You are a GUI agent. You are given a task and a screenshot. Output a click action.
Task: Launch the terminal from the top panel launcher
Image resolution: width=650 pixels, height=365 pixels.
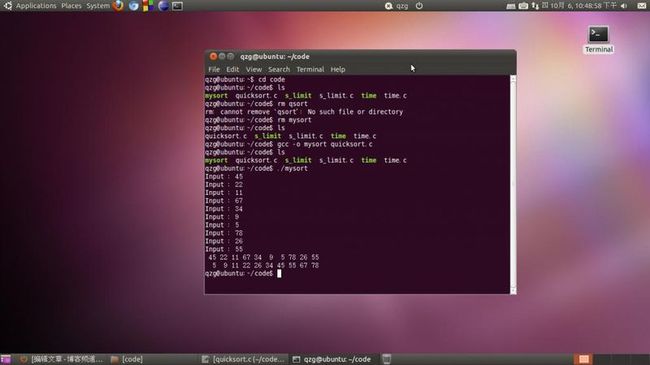click(177, 6)
